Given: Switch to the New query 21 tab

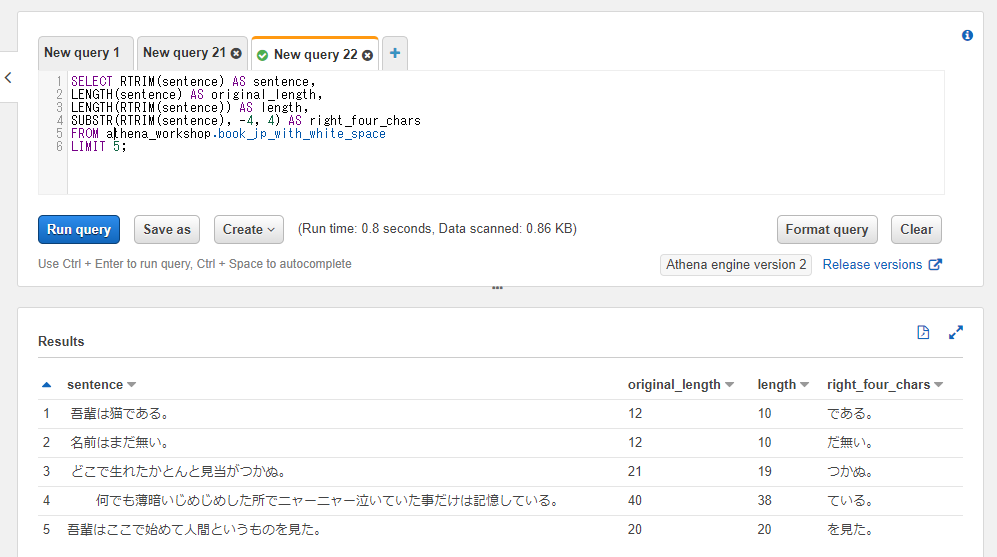Looking at the screenshot, I should click(x=184, y=53).
